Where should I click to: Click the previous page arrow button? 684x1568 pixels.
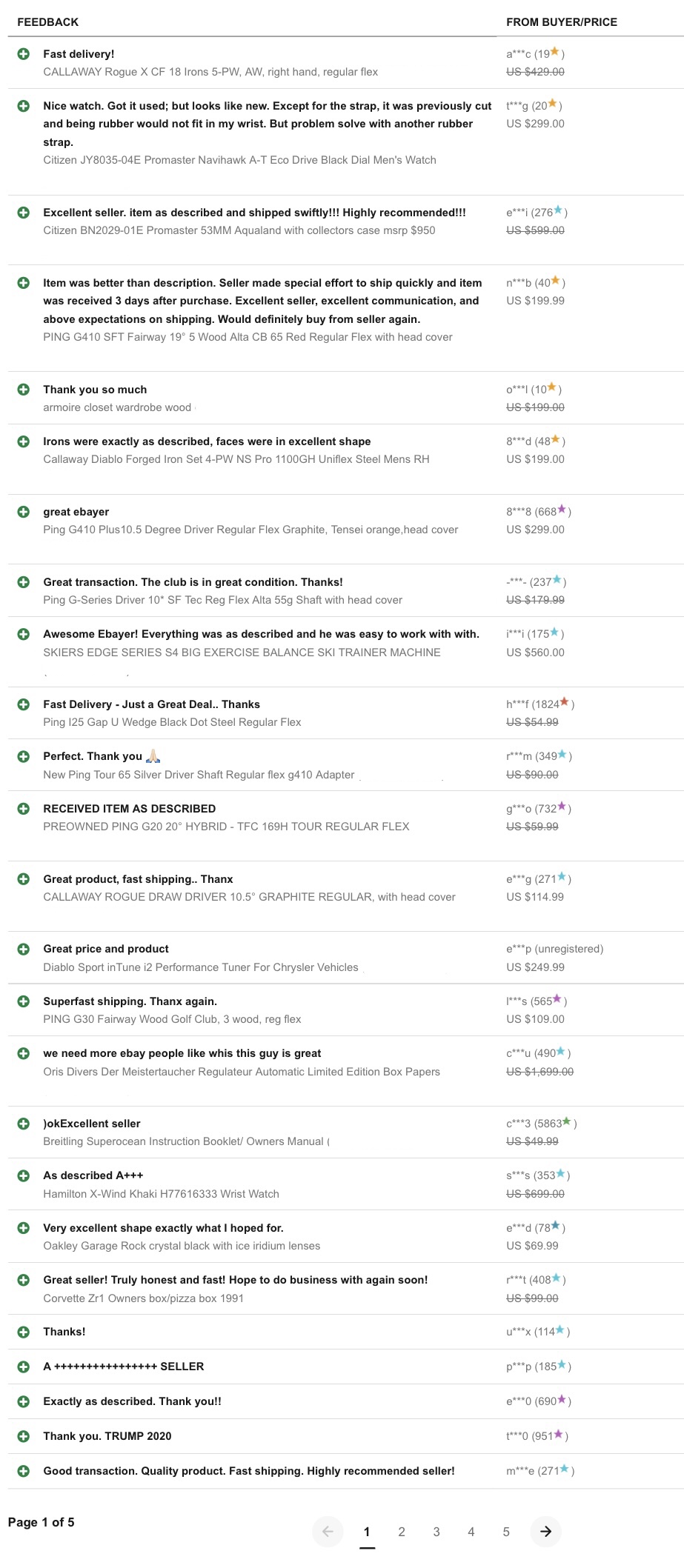[x=328, y=1531]
